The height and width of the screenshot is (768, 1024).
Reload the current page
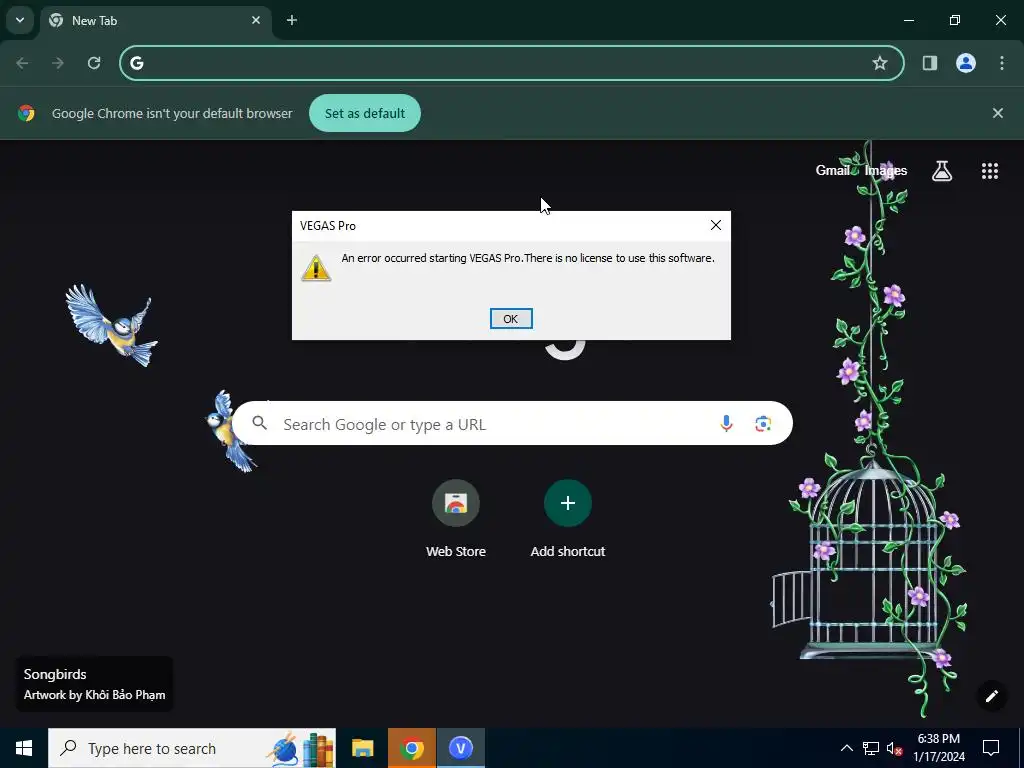94,63
